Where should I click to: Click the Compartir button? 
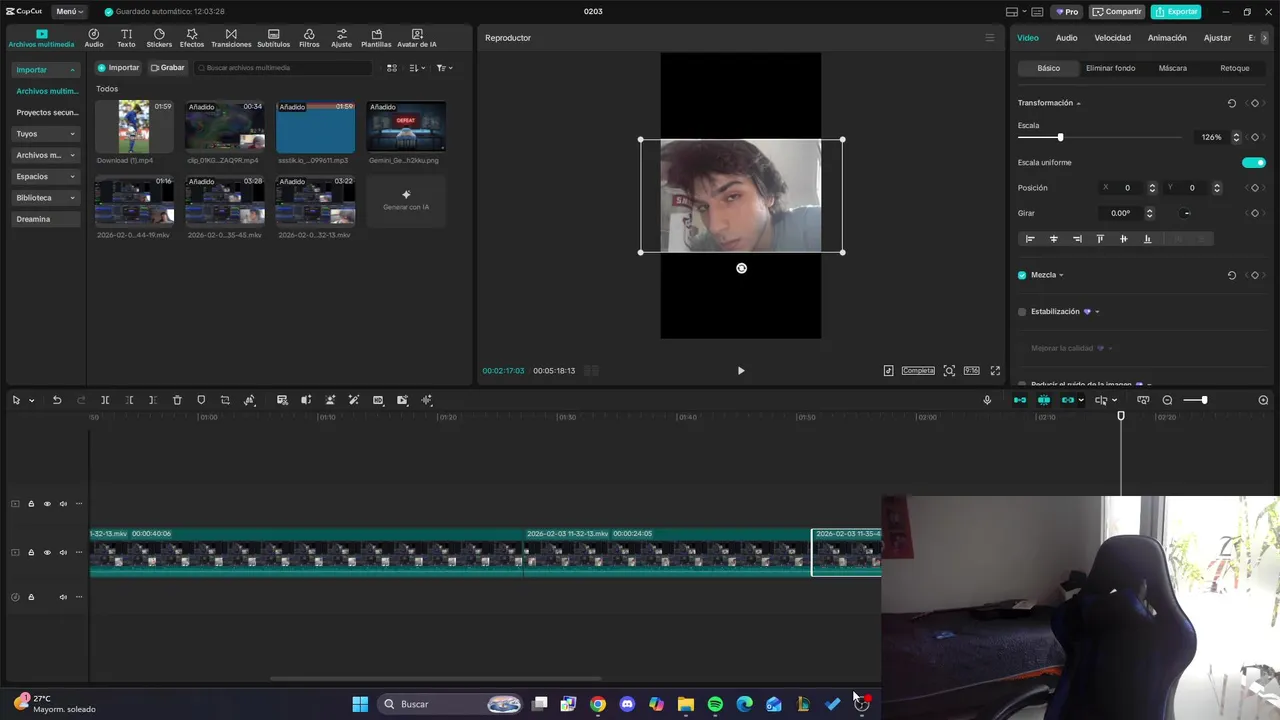pos(1116,12)
